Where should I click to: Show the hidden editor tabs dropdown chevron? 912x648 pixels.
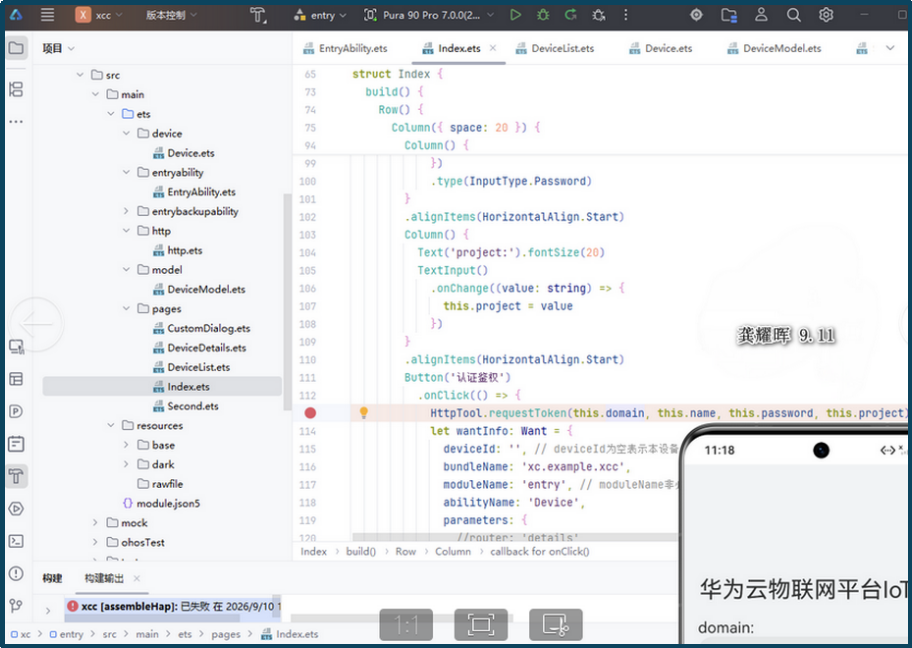pyautogui.click(x=890, y=48)
